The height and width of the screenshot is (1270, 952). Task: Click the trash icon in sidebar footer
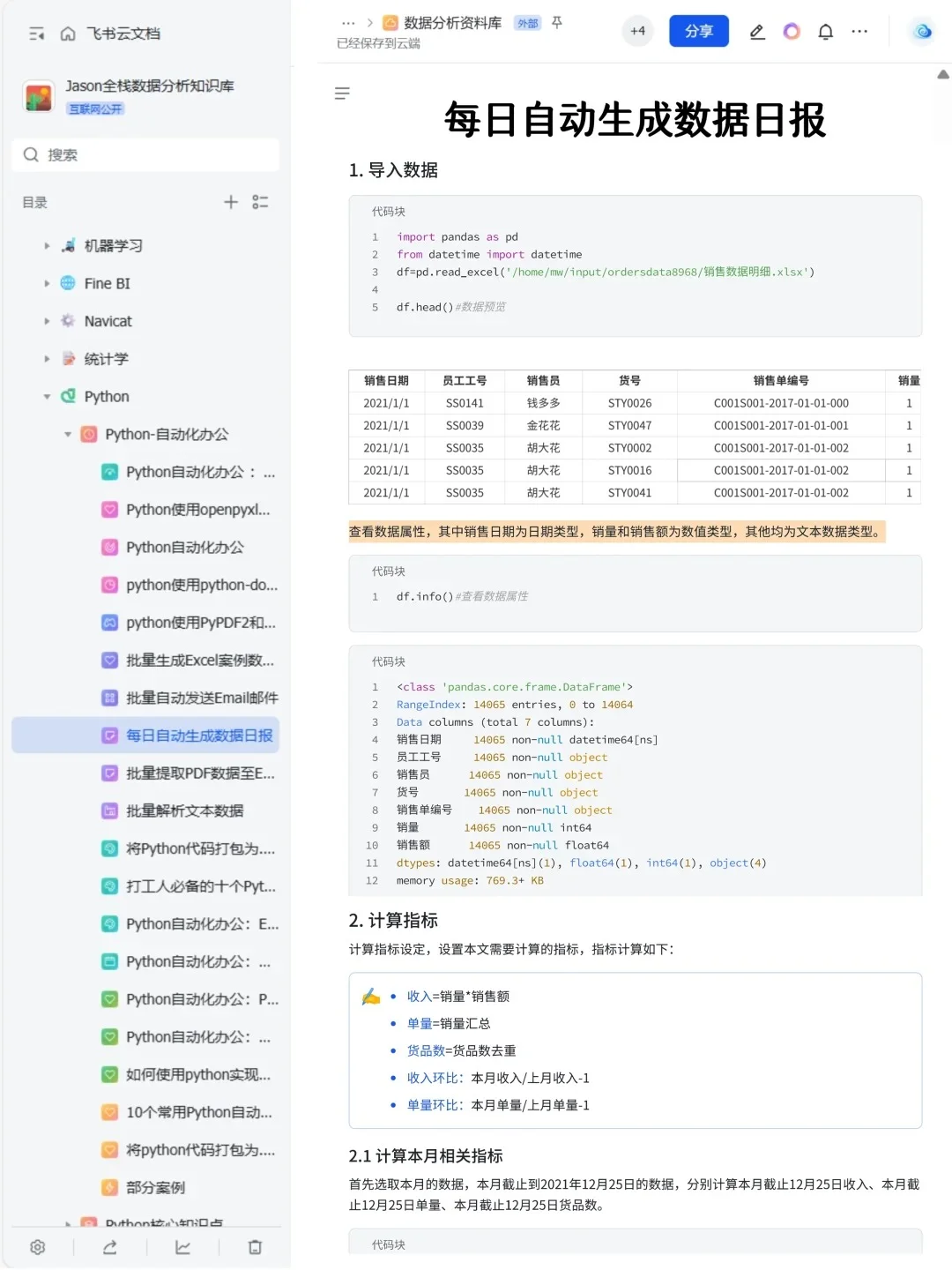(x=255, y=1247)
